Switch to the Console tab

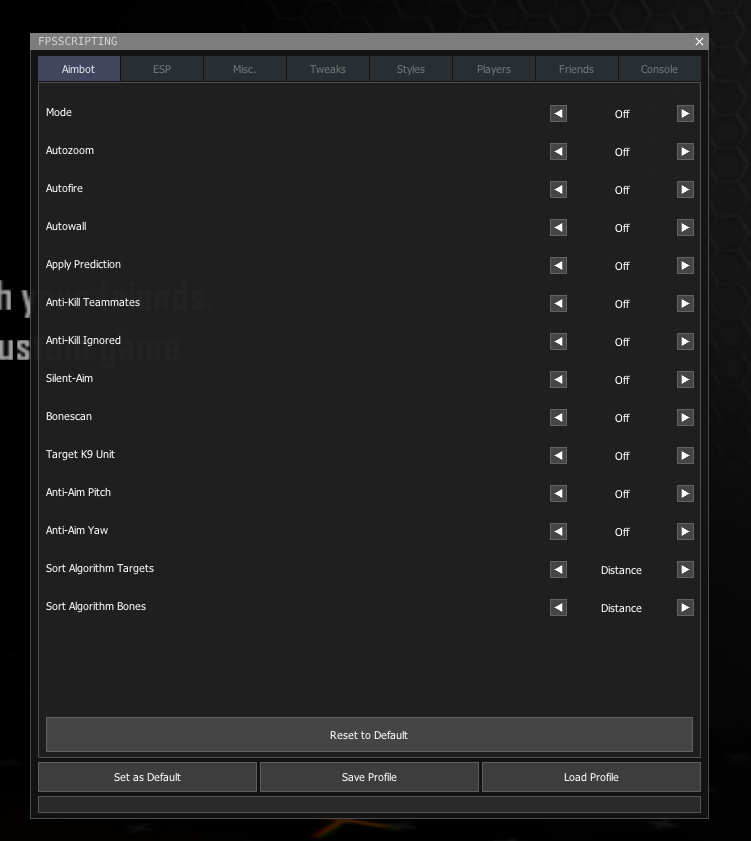point(659,69)
